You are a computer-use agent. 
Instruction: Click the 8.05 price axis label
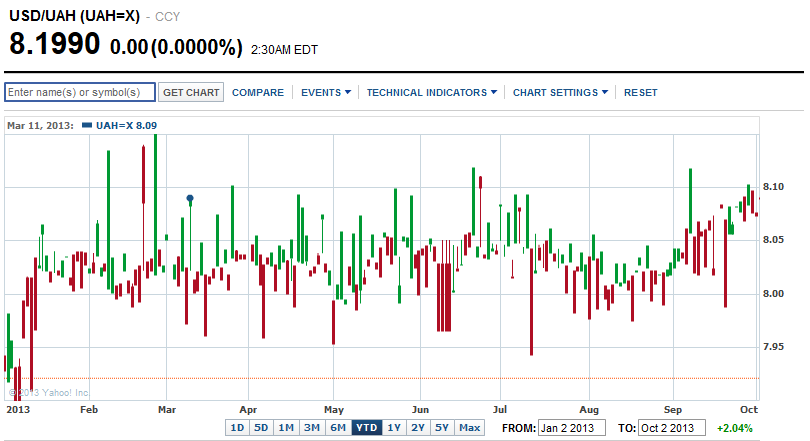773,240
